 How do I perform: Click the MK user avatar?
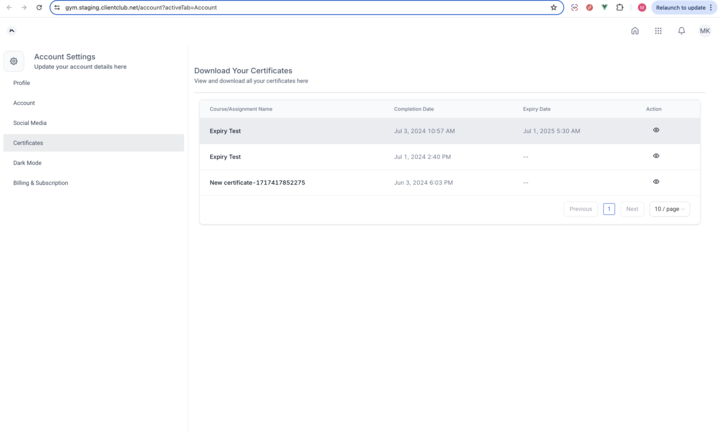click(x=705, y=31)
